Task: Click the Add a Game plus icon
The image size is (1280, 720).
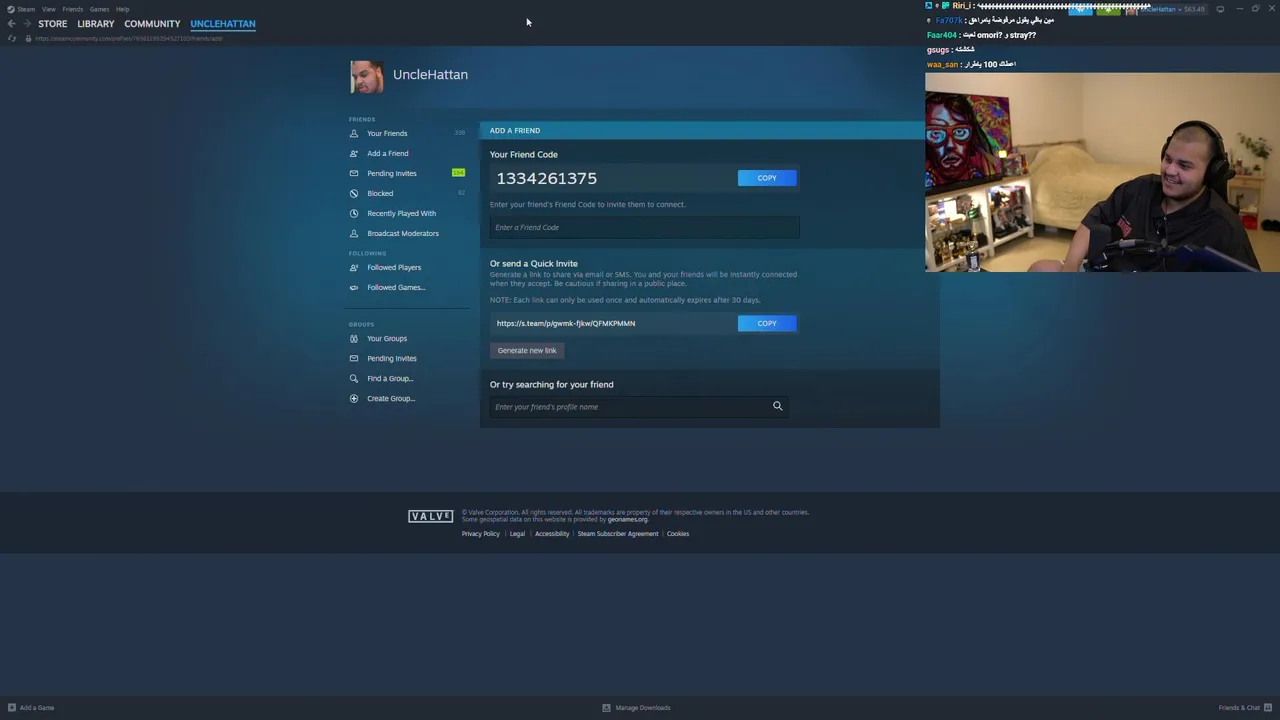Action: point(12,707)
